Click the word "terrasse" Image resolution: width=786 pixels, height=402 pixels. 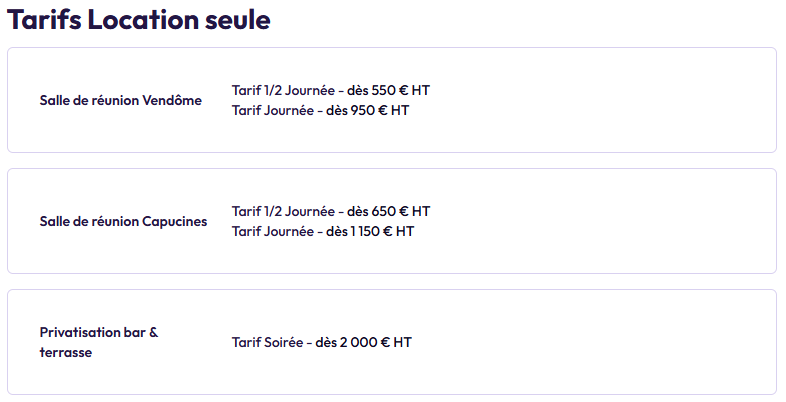coord(66,352)
